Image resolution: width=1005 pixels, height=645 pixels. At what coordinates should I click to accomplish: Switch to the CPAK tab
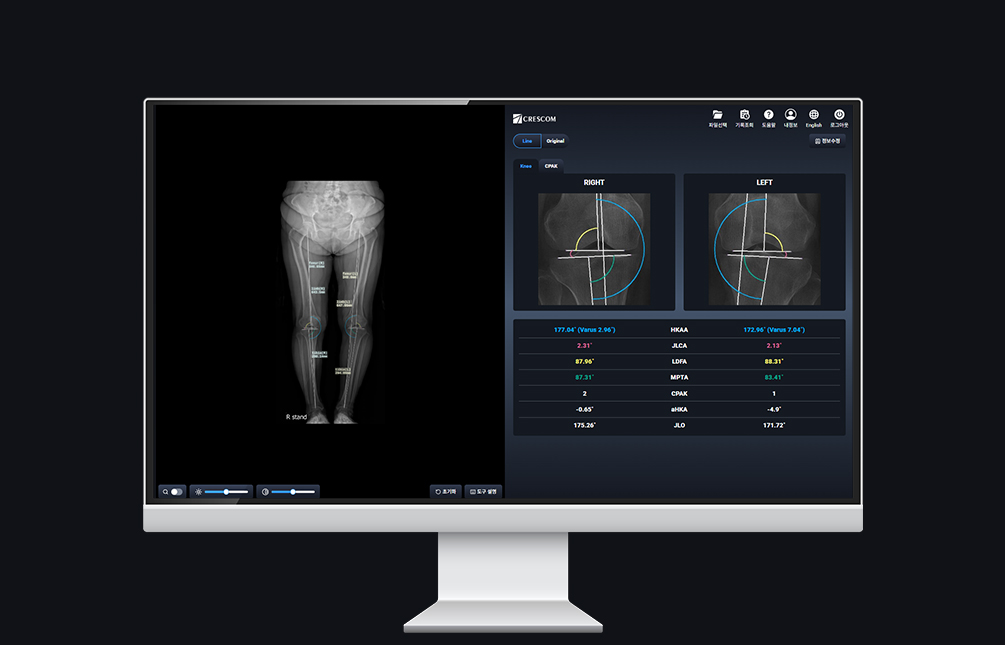550,166
